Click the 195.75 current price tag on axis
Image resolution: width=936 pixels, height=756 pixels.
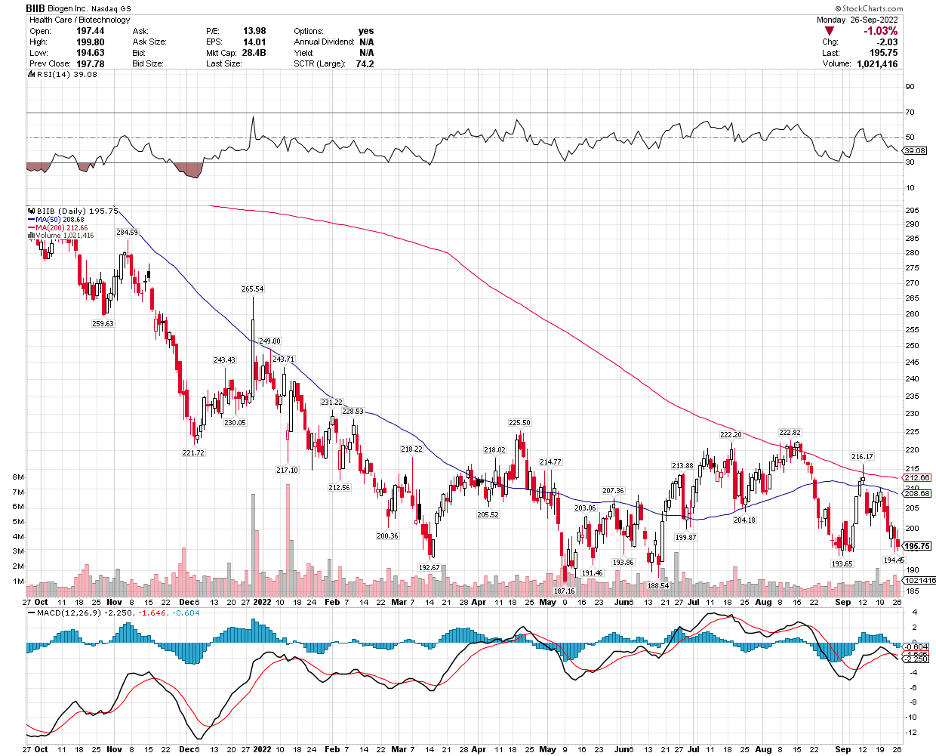[x=916, y=546]
